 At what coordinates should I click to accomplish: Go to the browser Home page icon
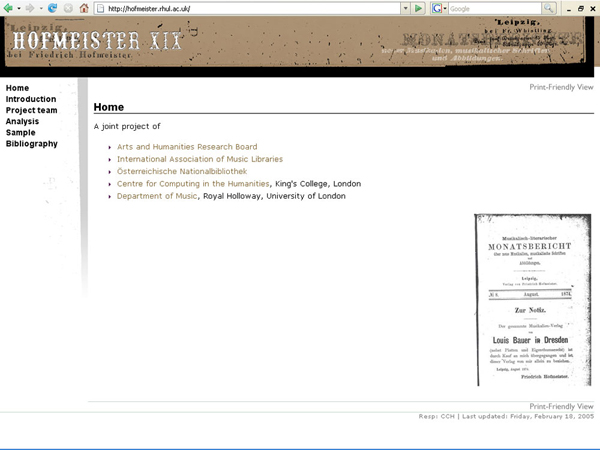pos(84,8)
